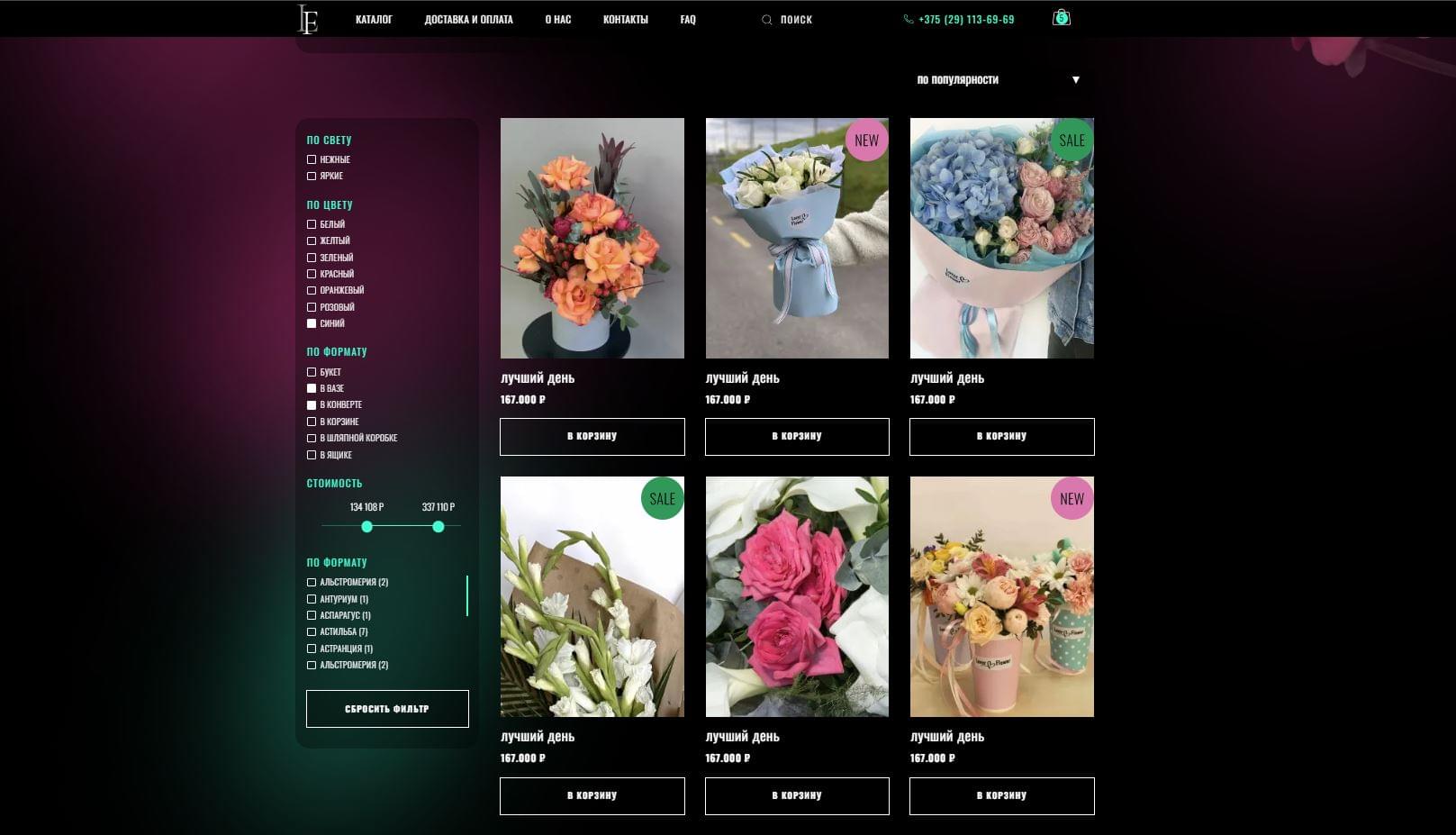The image size is (1456, 835).
Task: Uncheck the СИНИЙ color filter
Action: (x=312, y=323)
